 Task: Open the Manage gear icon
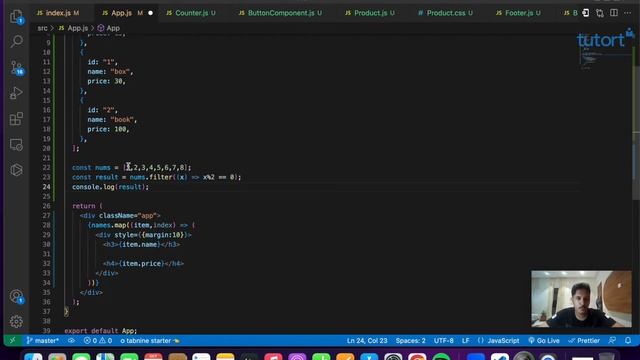point(16,322)
